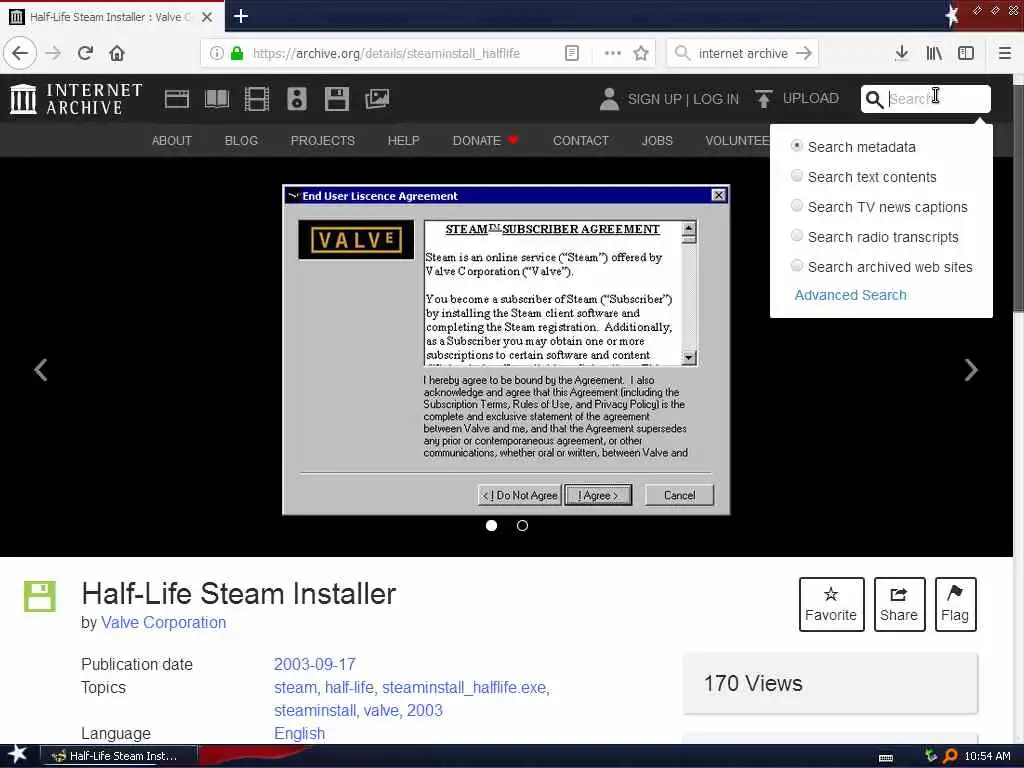Screen dimensions: 1024x768
Task: Open the Web media icon
Action: tap(176, 99)
